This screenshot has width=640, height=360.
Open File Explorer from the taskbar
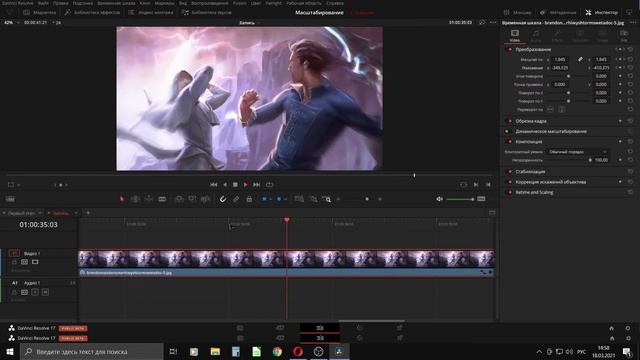click(215, 352)
